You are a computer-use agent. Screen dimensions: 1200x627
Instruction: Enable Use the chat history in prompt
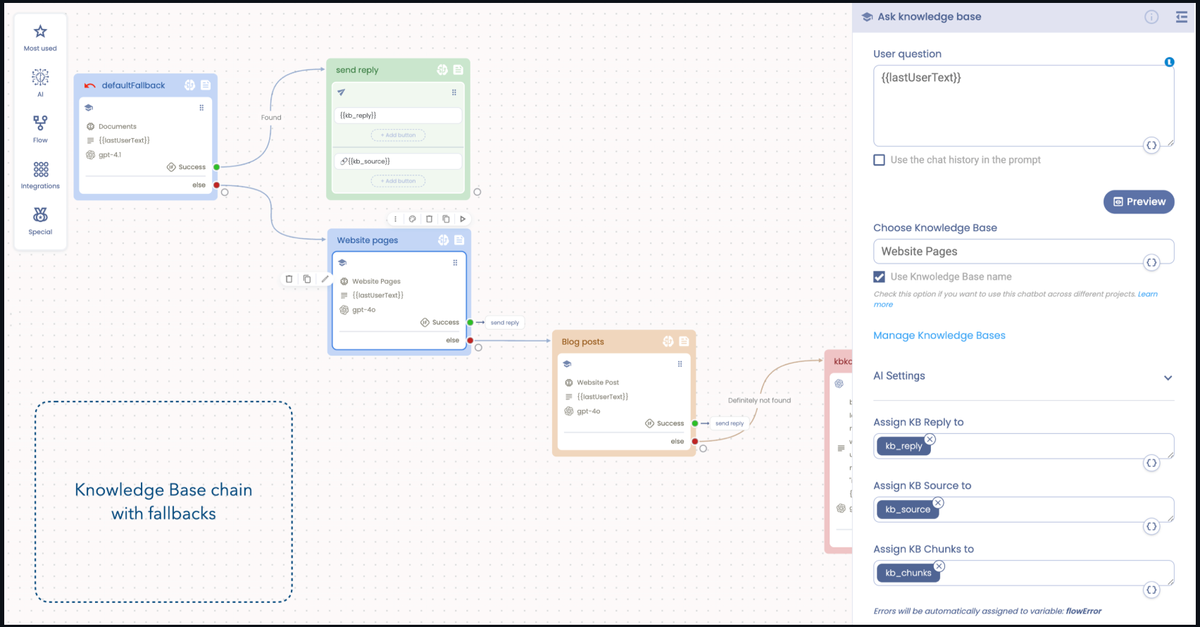click(x=879, y=160)
